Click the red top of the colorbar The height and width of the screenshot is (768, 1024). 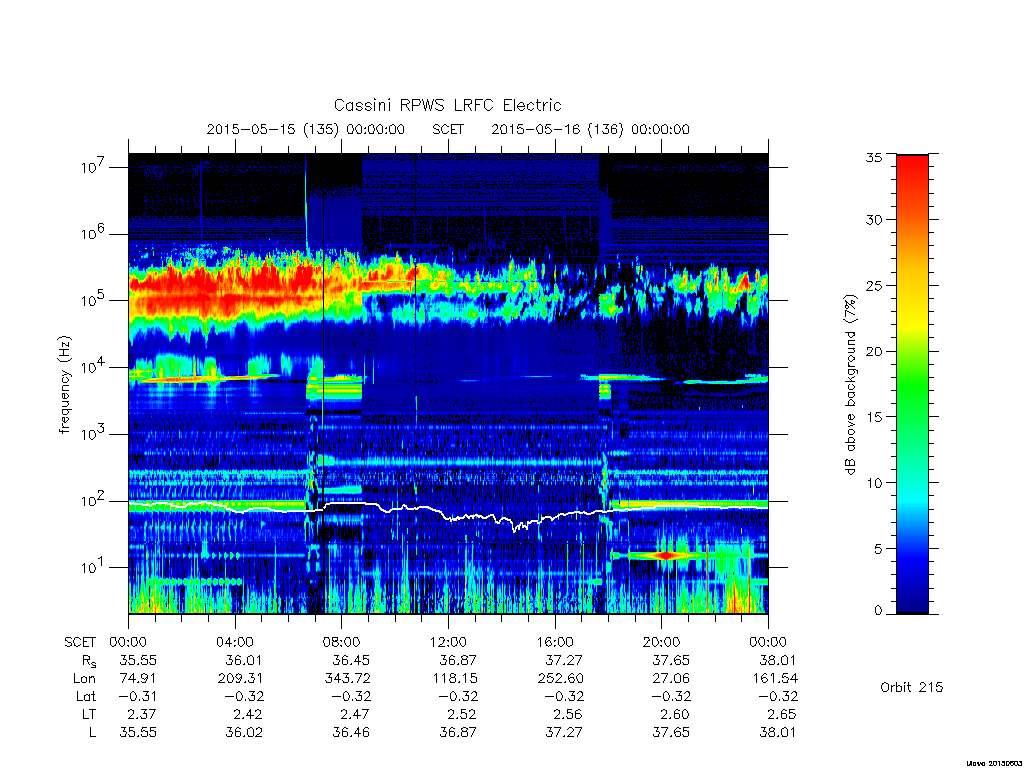(912, 170)
